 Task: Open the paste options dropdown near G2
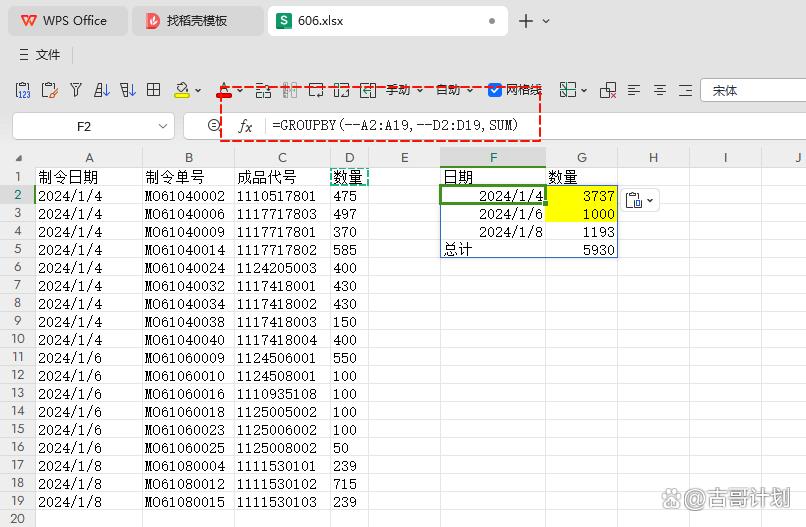click(639, 200)
